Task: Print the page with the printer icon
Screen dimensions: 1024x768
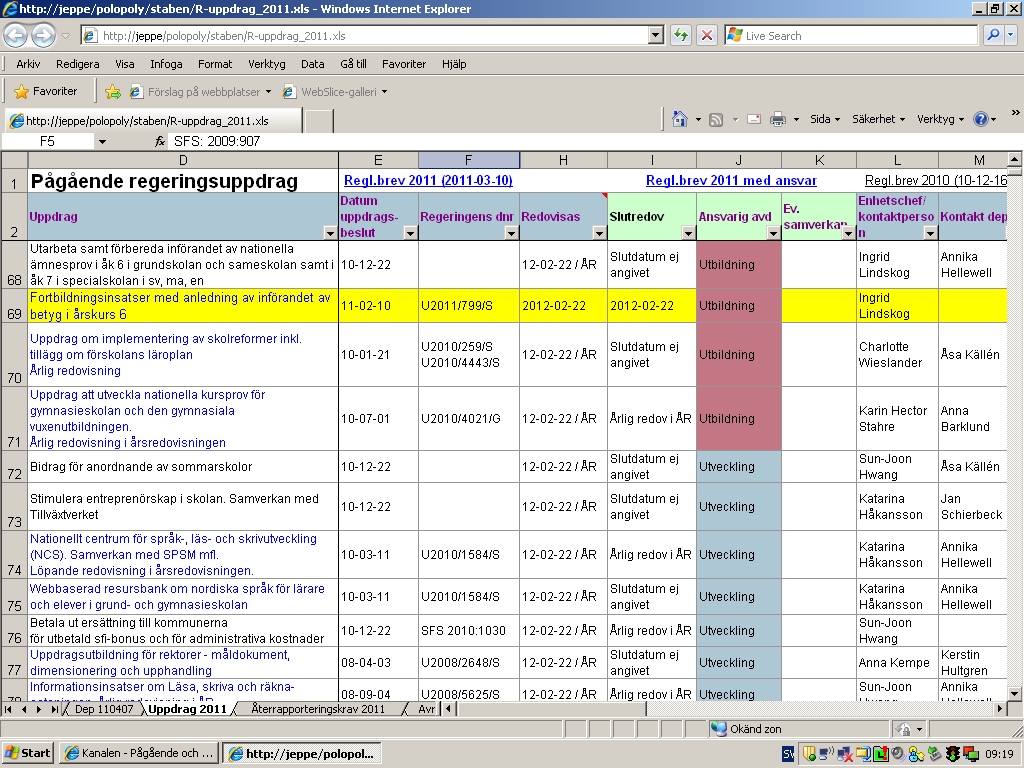Action: click(777, 120)
